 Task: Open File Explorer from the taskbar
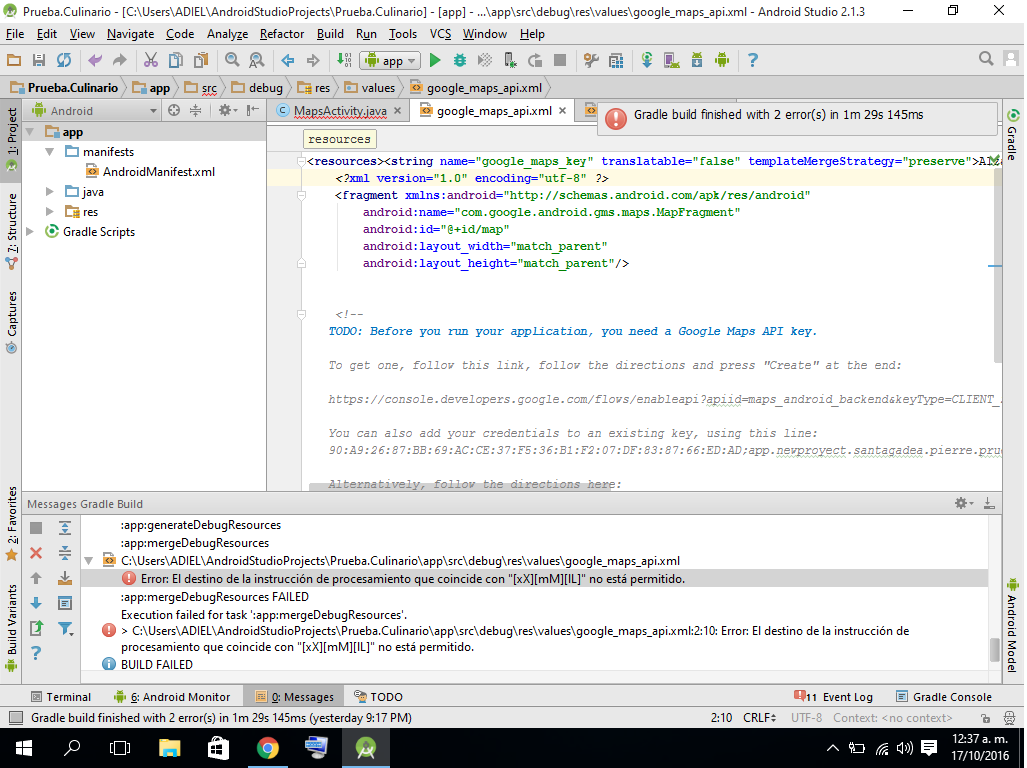tap(170, 748)
